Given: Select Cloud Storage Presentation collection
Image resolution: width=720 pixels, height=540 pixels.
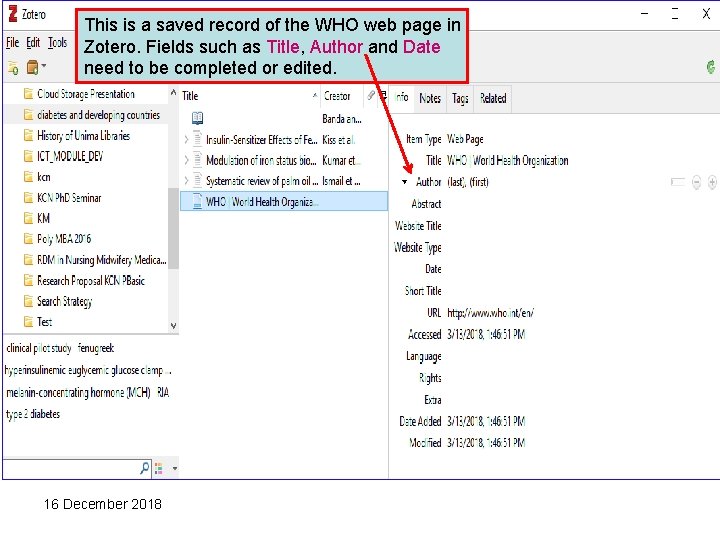Looking at the screenshot, I should pos(86,94).
